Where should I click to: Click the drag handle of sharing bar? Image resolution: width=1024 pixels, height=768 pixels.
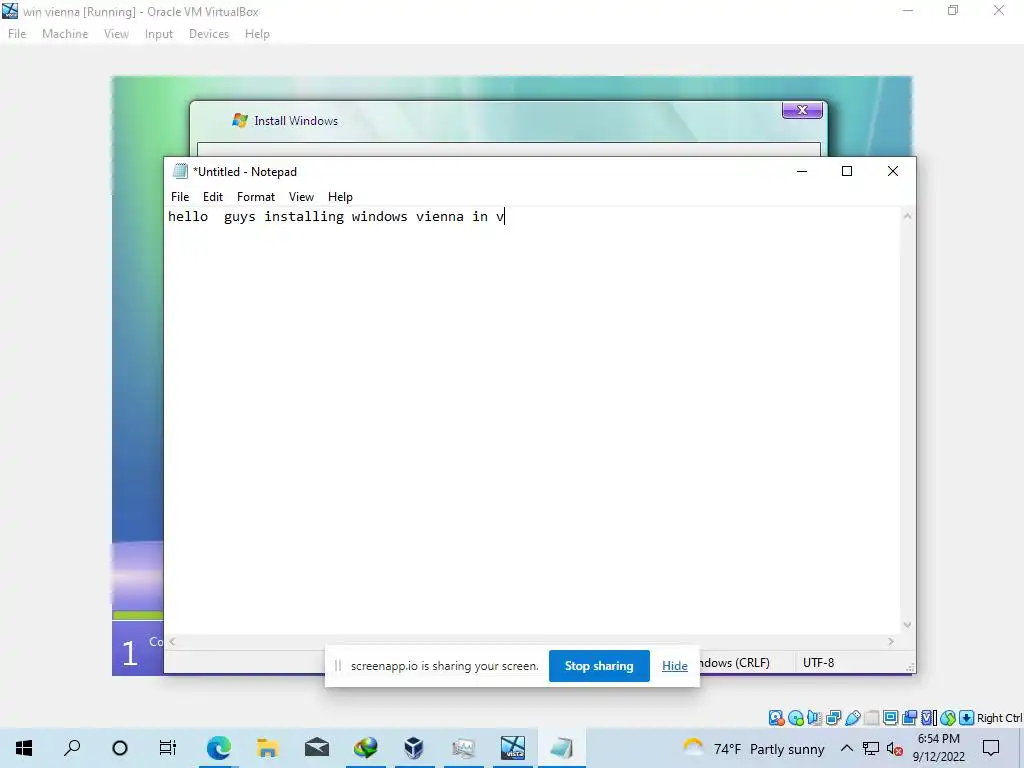coord(338,665)
